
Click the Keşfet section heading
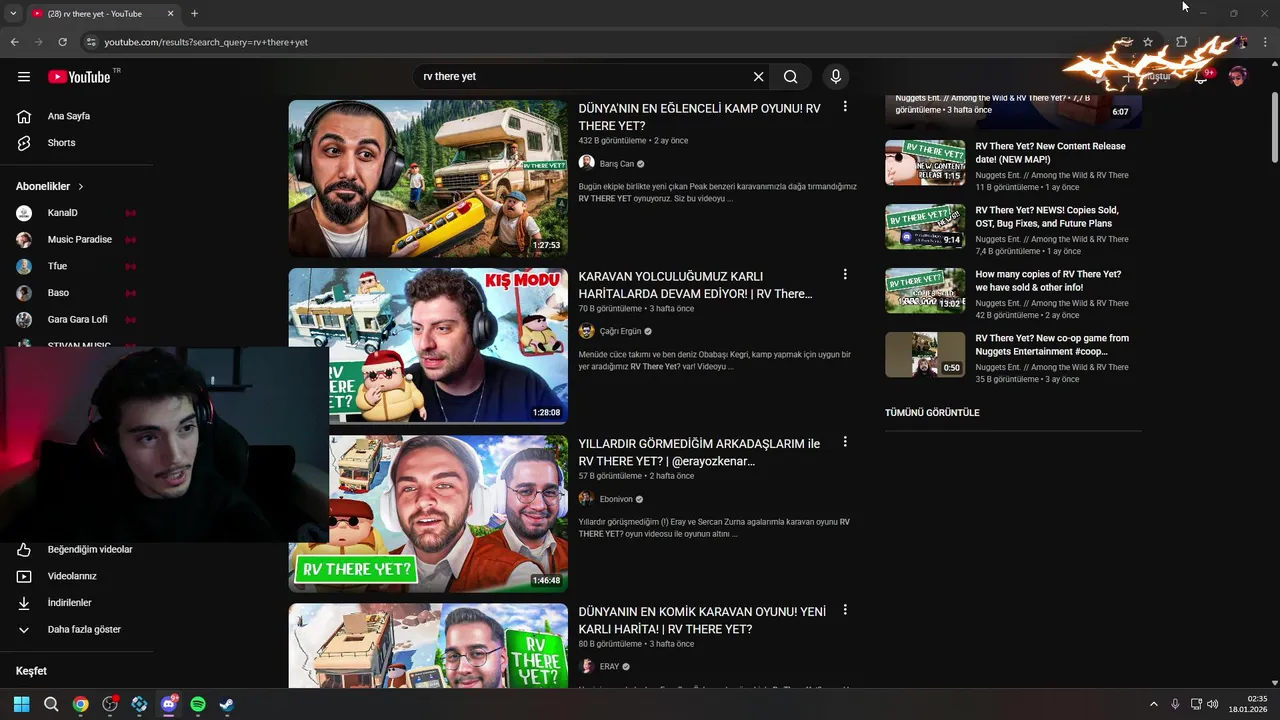pyautogui.click(x=31, y=671)
